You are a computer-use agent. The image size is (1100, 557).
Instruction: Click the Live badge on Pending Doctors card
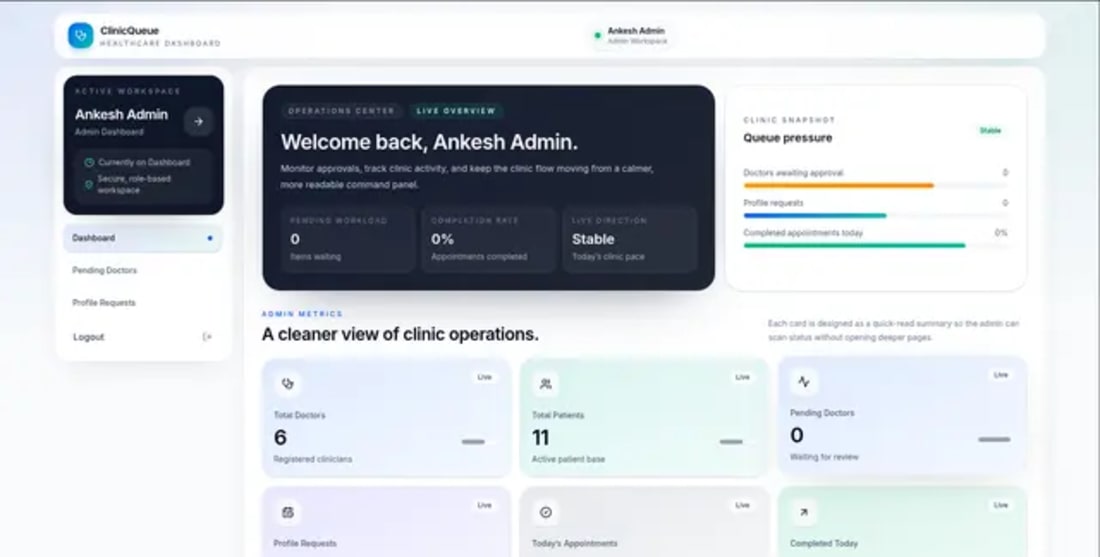pos(1001,375)
